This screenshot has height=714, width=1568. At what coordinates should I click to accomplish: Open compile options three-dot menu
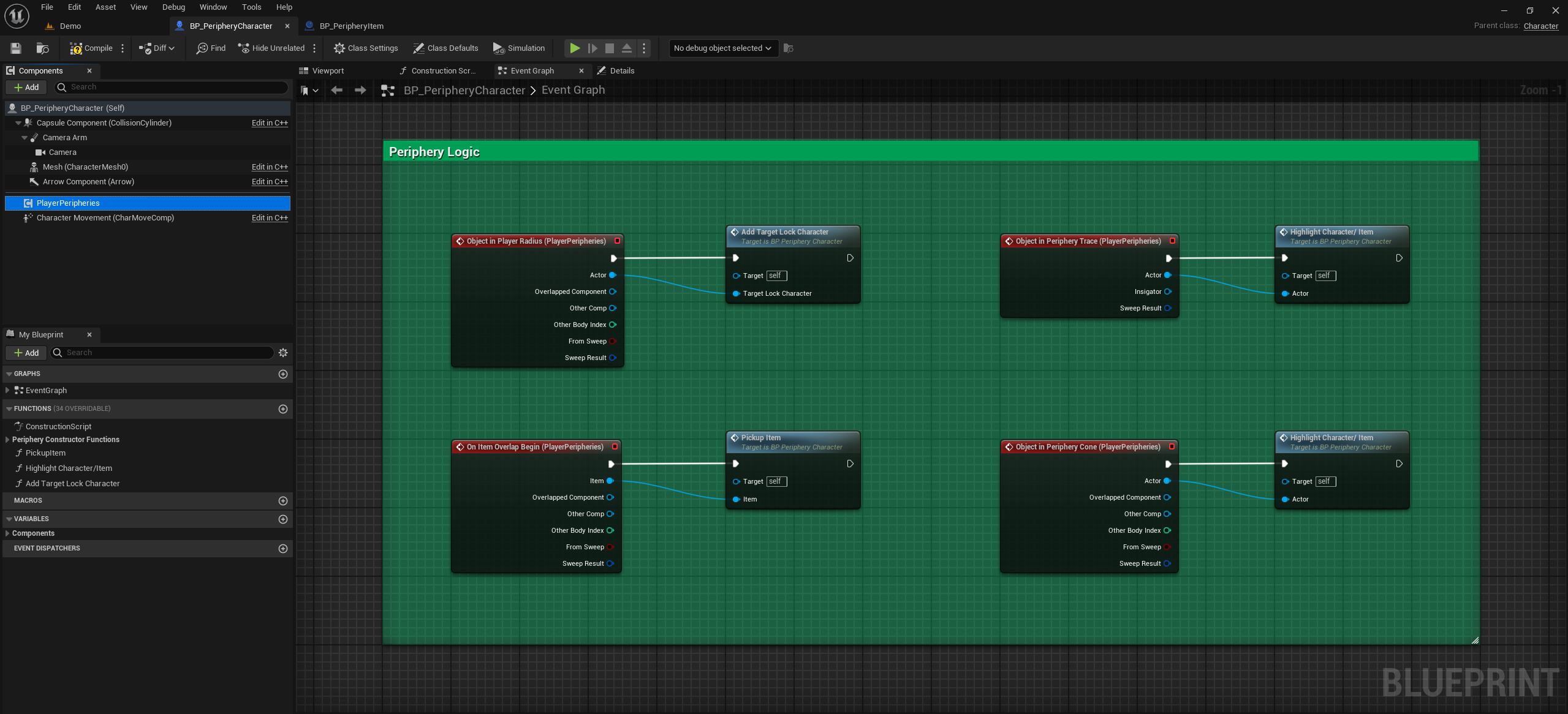[123, 48]
